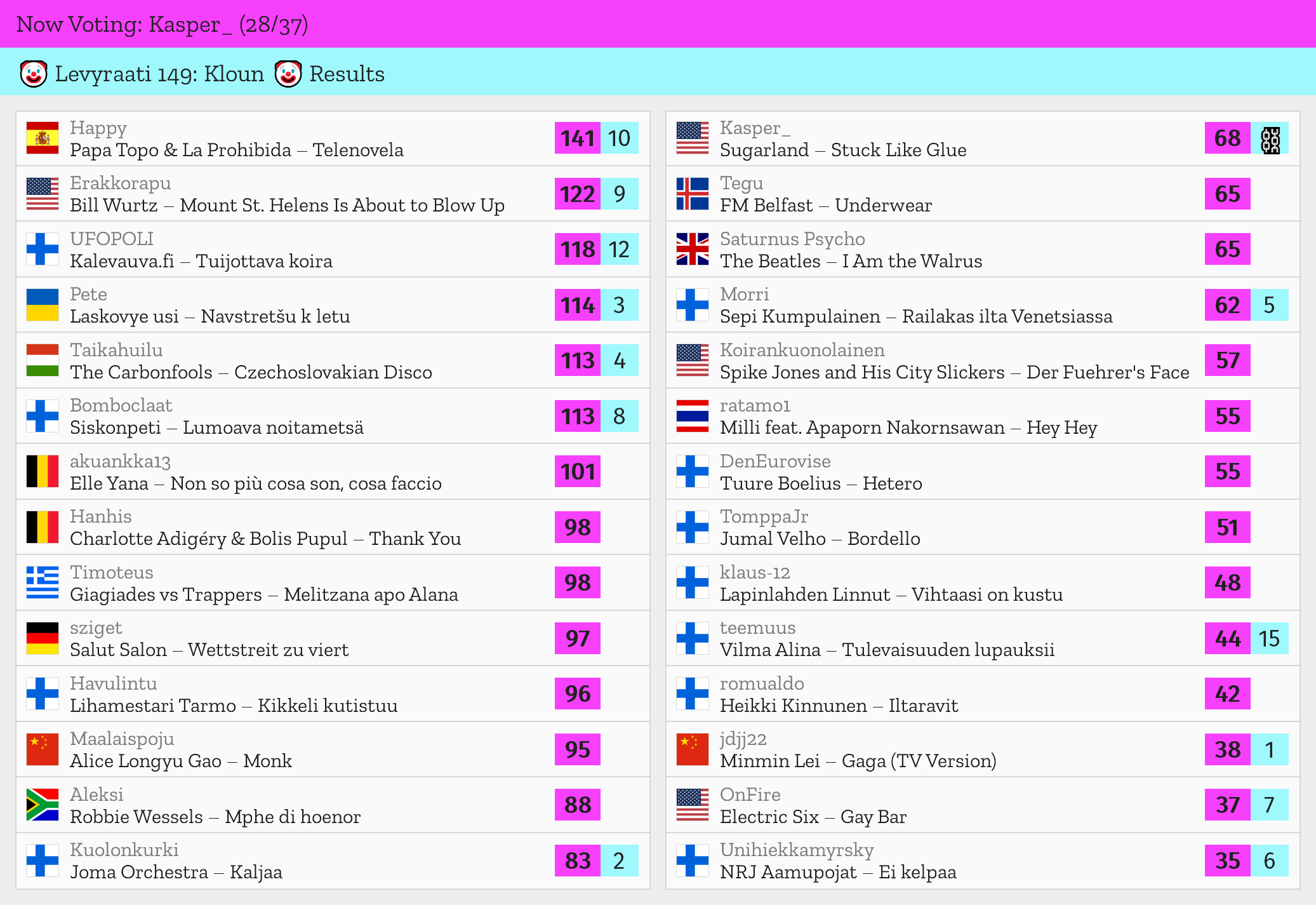Viewport: 1316px width, 905px height.
Task: Click the dice icon in Kasper_ row
Action: tap(1270, 140)
